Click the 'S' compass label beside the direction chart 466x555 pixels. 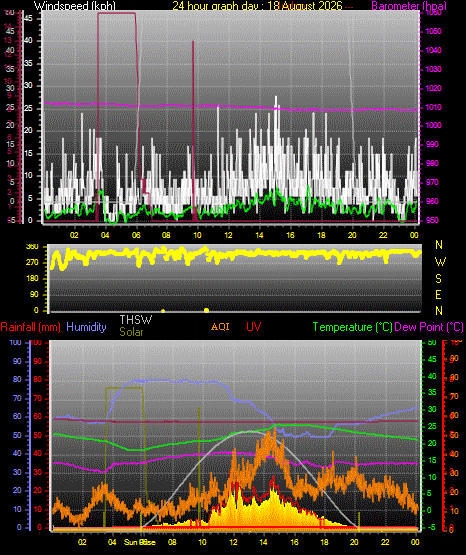point(438,279)
